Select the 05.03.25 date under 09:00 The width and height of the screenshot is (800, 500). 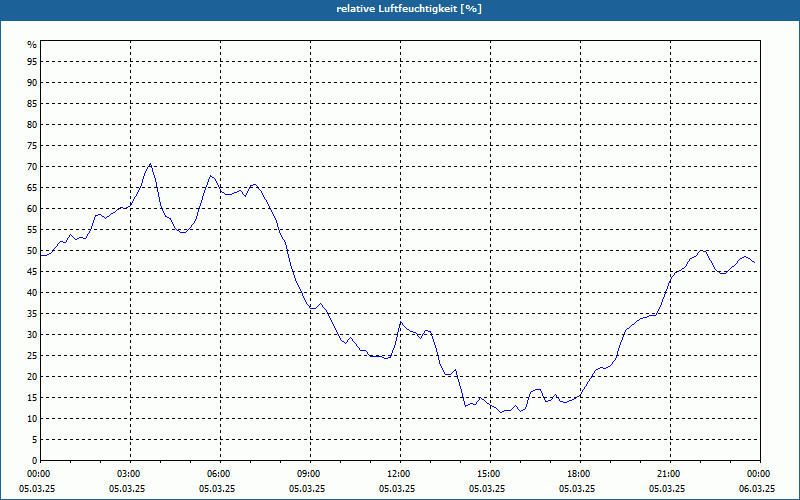point(307,489)
